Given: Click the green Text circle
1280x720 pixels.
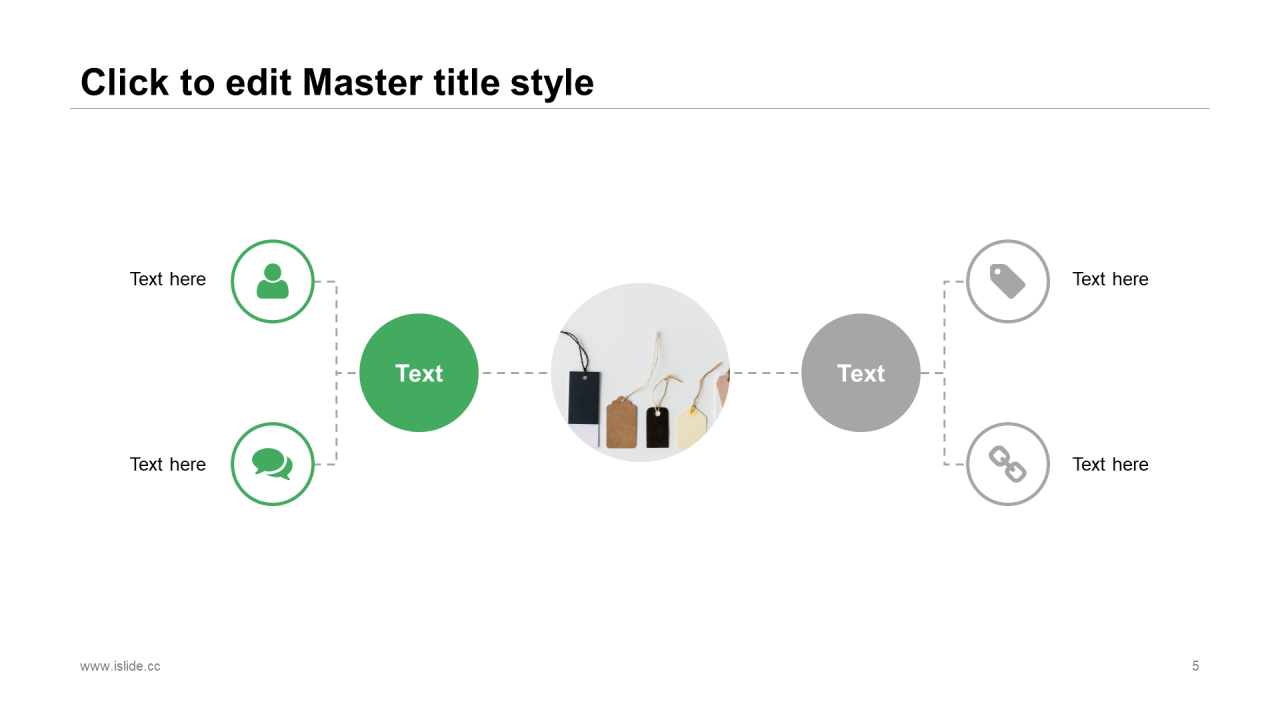Looking at the screenshot, I should point(419,373).
